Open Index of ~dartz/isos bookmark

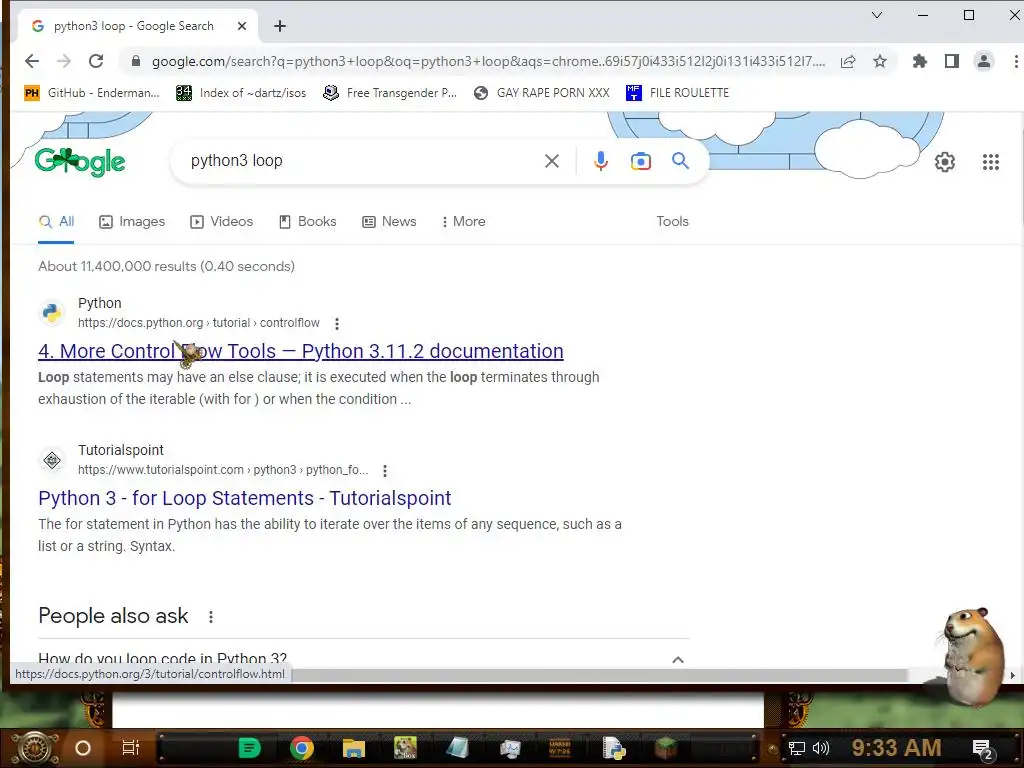241,93
